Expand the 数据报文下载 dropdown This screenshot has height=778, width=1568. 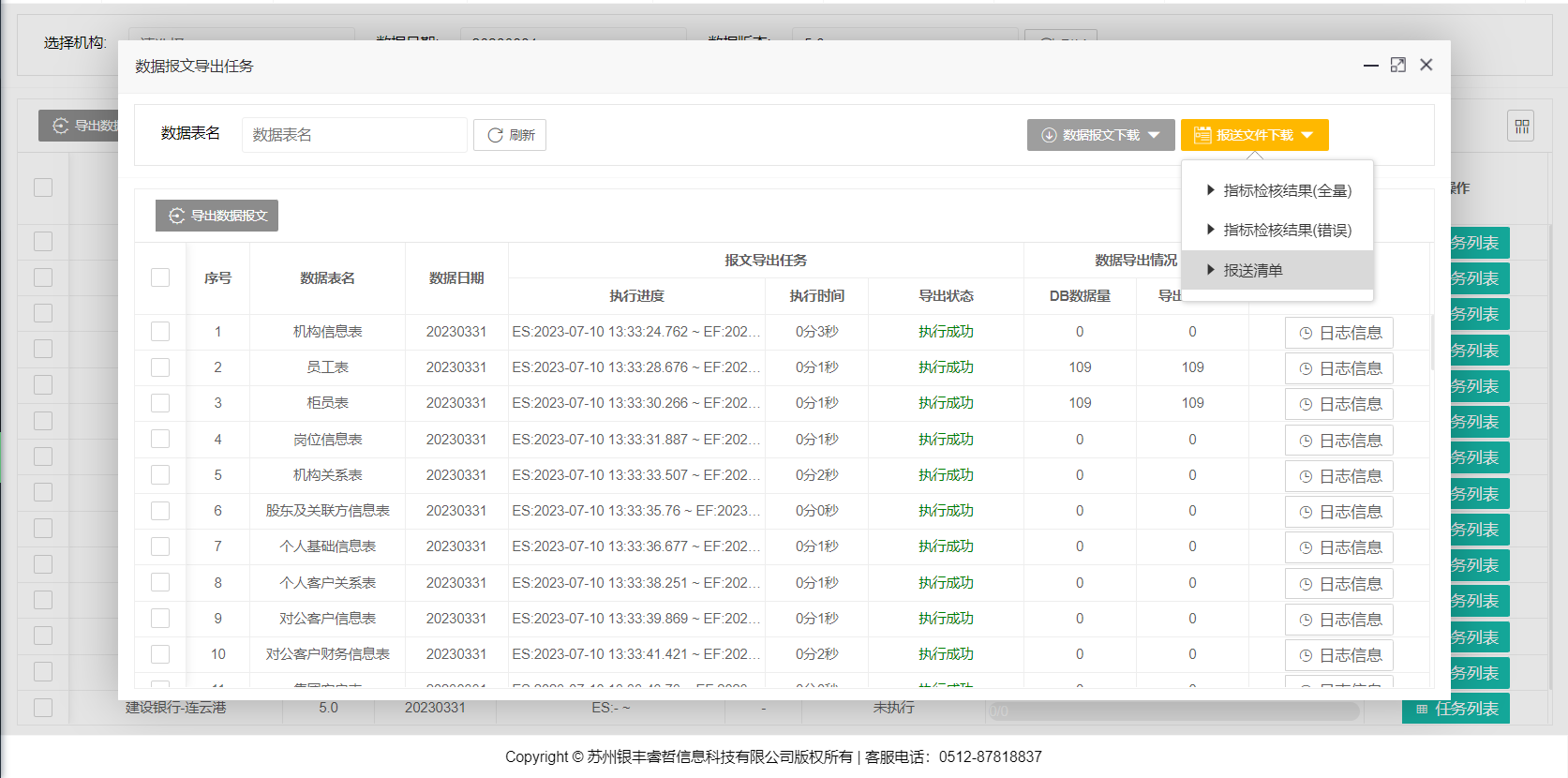(1099, 135)
